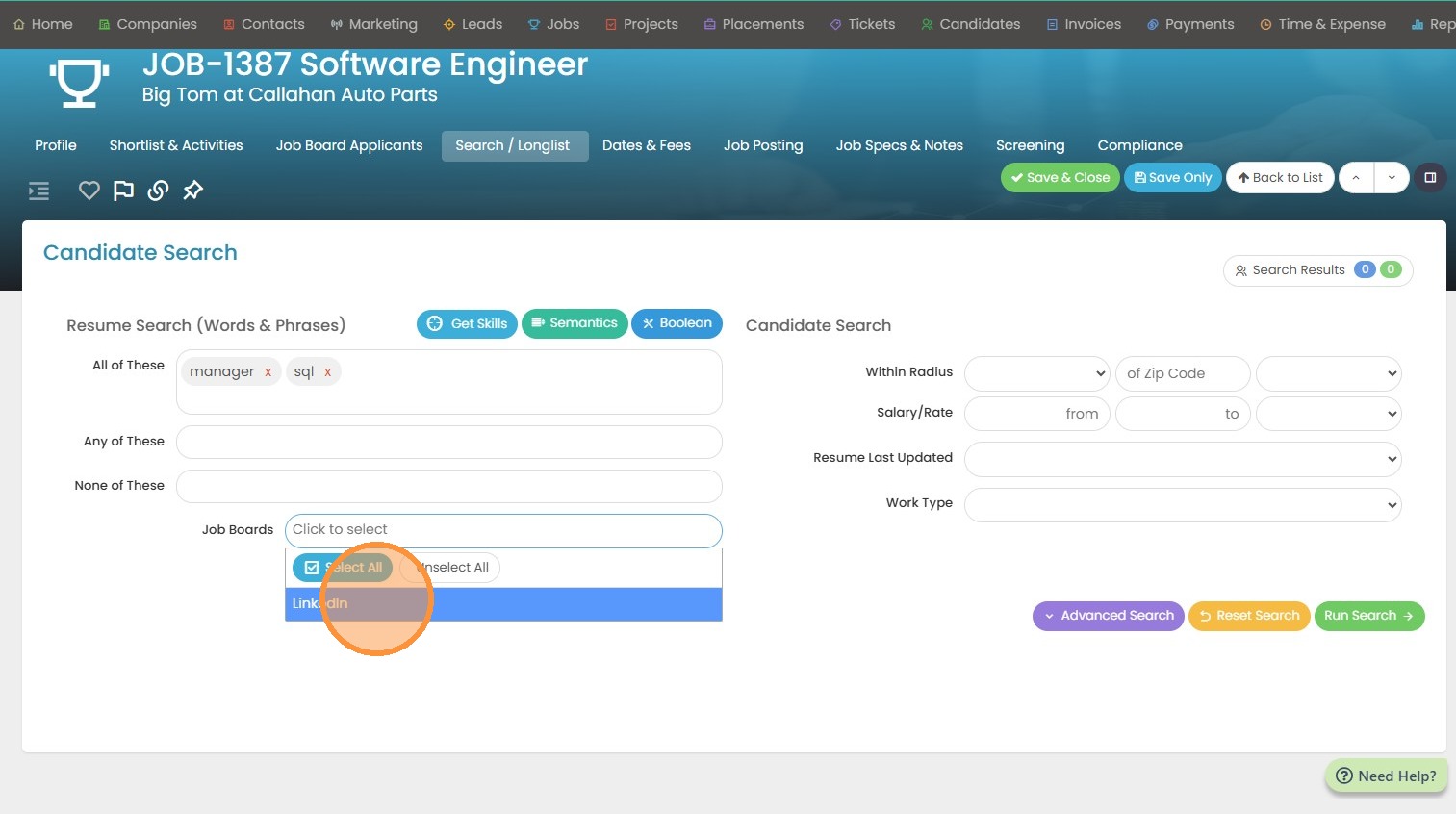
Task: Open the Salary/Rate type dropdown
Action: coord(1329,414)
